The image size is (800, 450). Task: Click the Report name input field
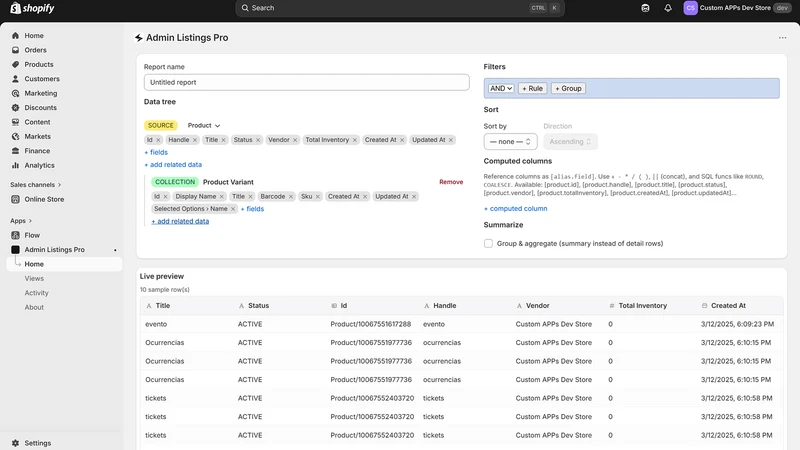click(x=307, y=82)
